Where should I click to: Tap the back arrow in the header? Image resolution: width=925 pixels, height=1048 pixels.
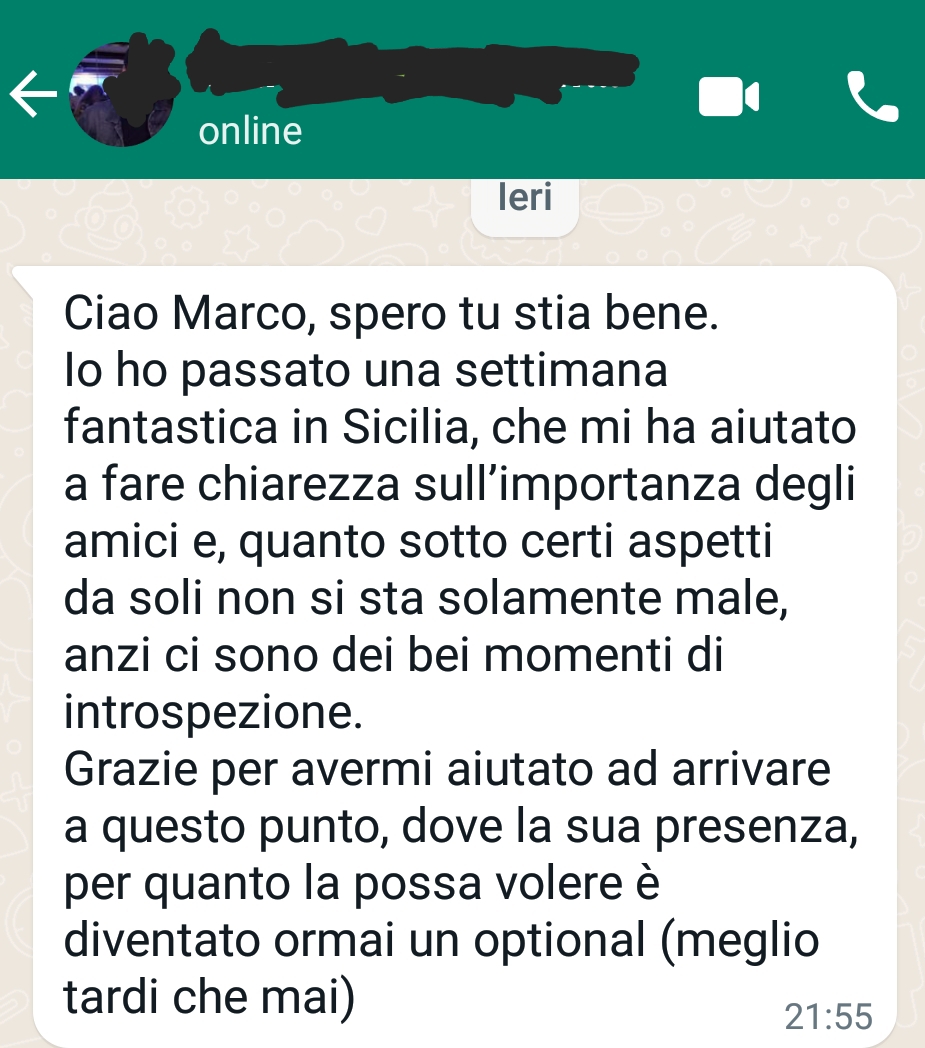[33, 95]
